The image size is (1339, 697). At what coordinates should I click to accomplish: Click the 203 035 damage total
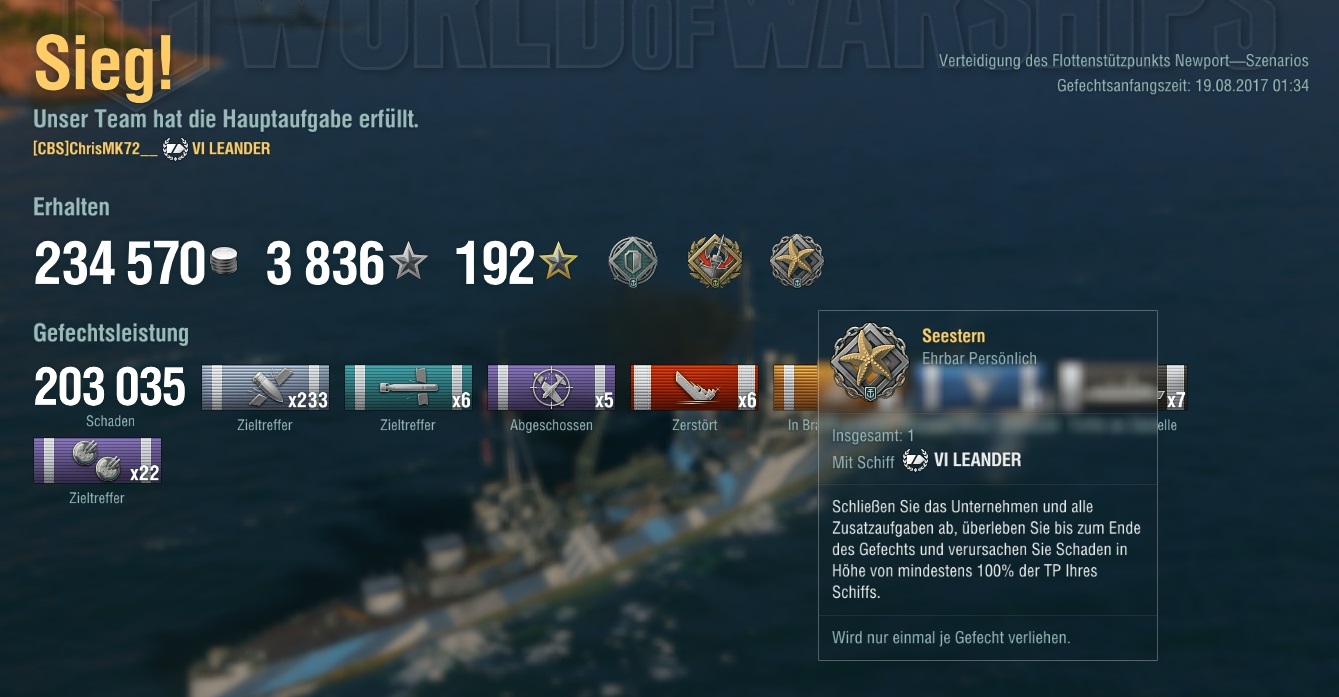pos(110,388)
